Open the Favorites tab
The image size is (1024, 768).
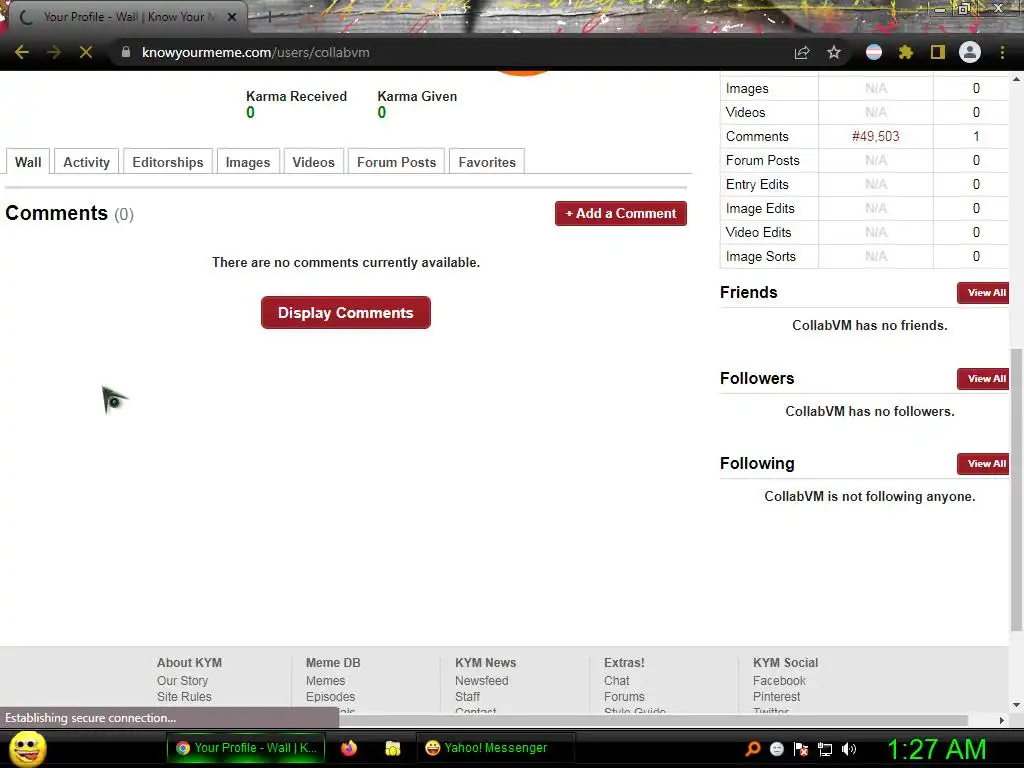tap(487, 162)
